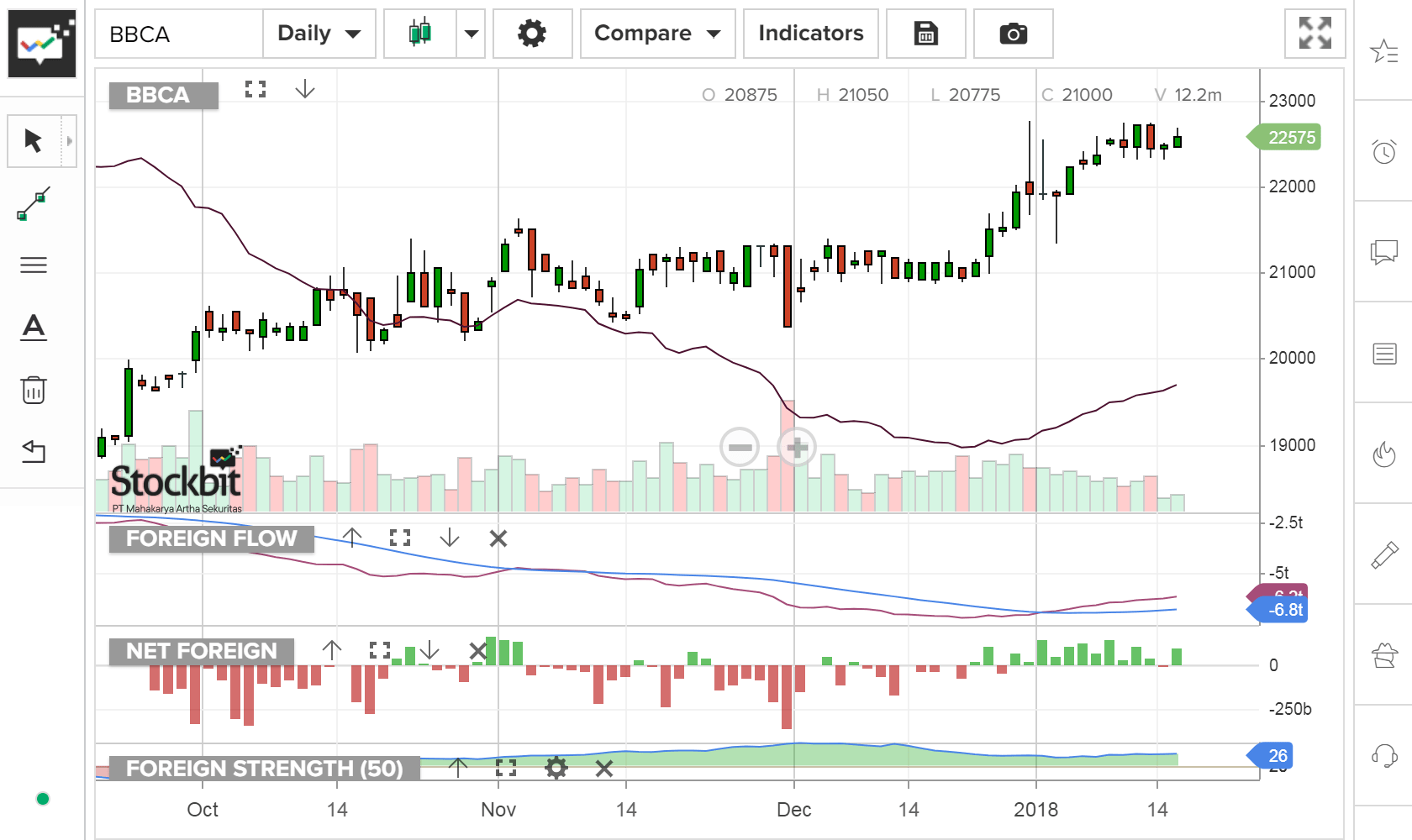
Task: Open the main chart settings gear
Action: tap(532, 34)
